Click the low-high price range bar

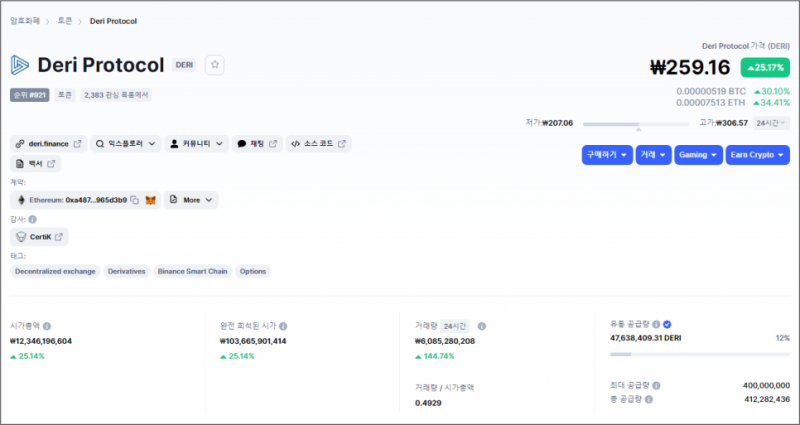pyautogui.click(x=636, y=124)
